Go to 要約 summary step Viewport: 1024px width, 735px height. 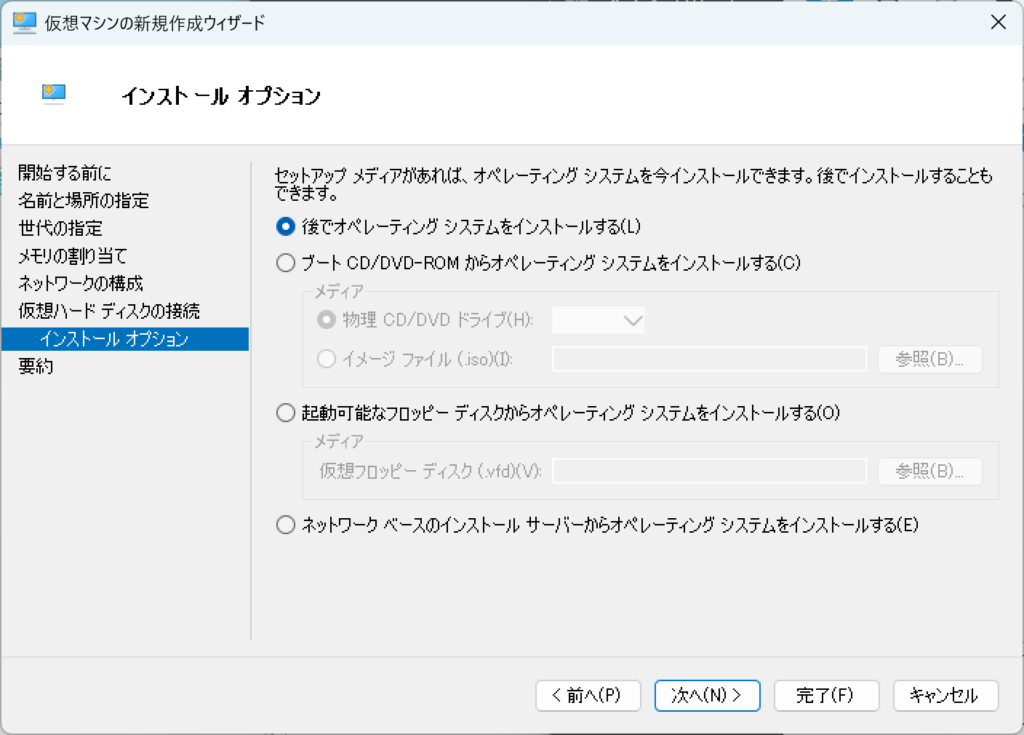pyautogui.click(x=36, y=366)
